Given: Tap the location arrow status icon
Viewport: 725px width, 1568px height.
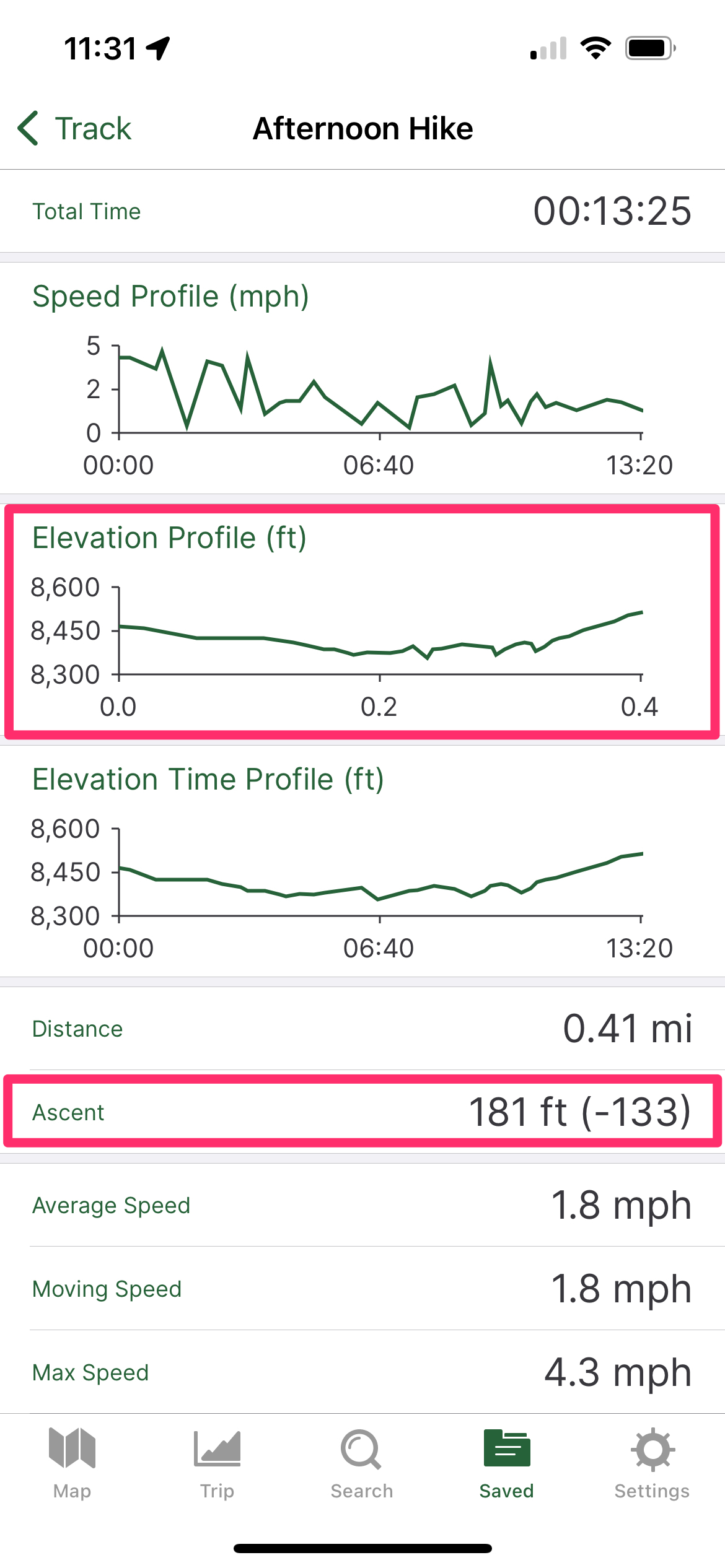Looking at the screenshot, I should pos(158,48).
